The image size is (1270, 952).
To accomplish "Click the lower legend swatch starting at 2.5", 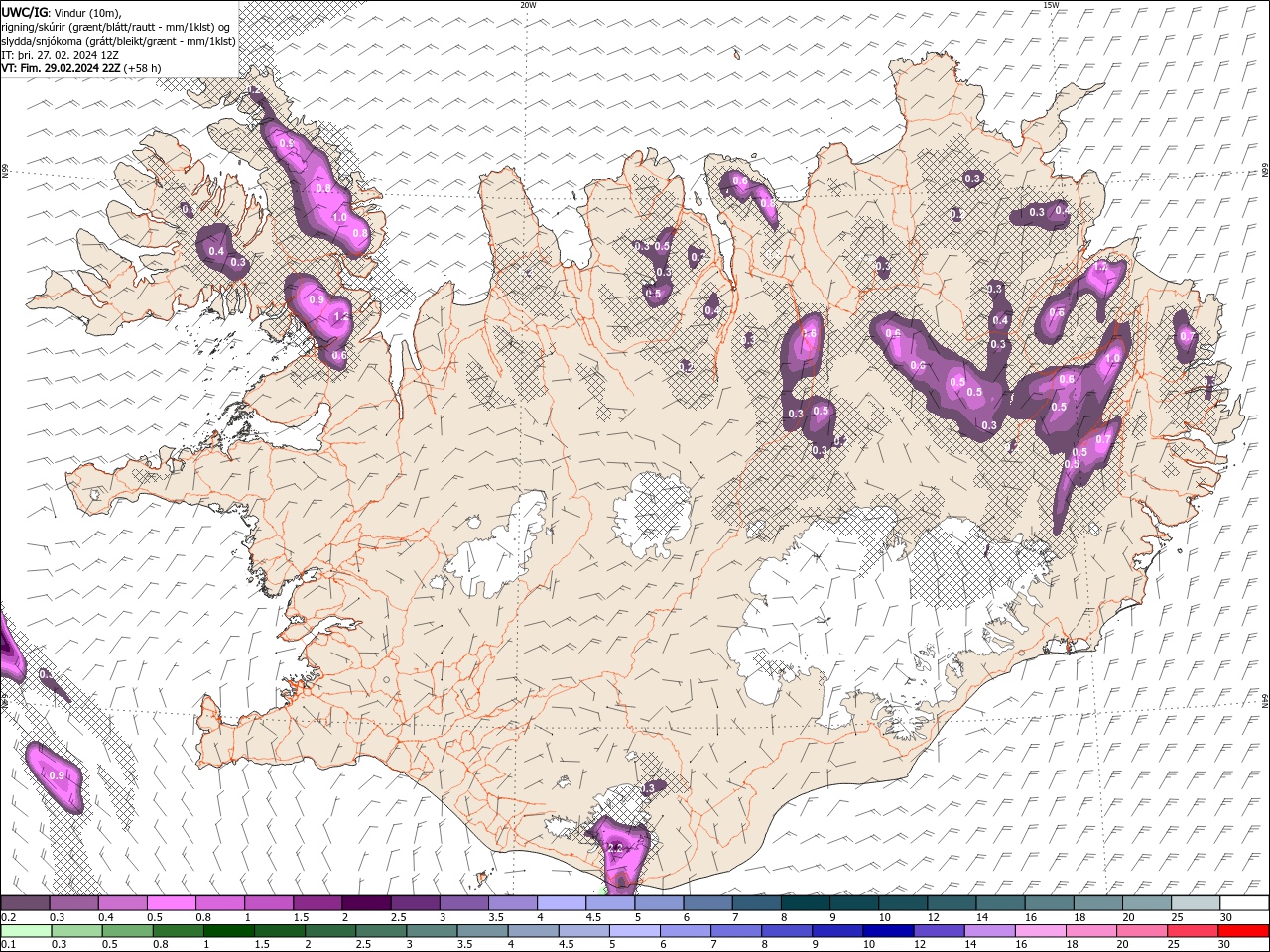I will (380, 931).
